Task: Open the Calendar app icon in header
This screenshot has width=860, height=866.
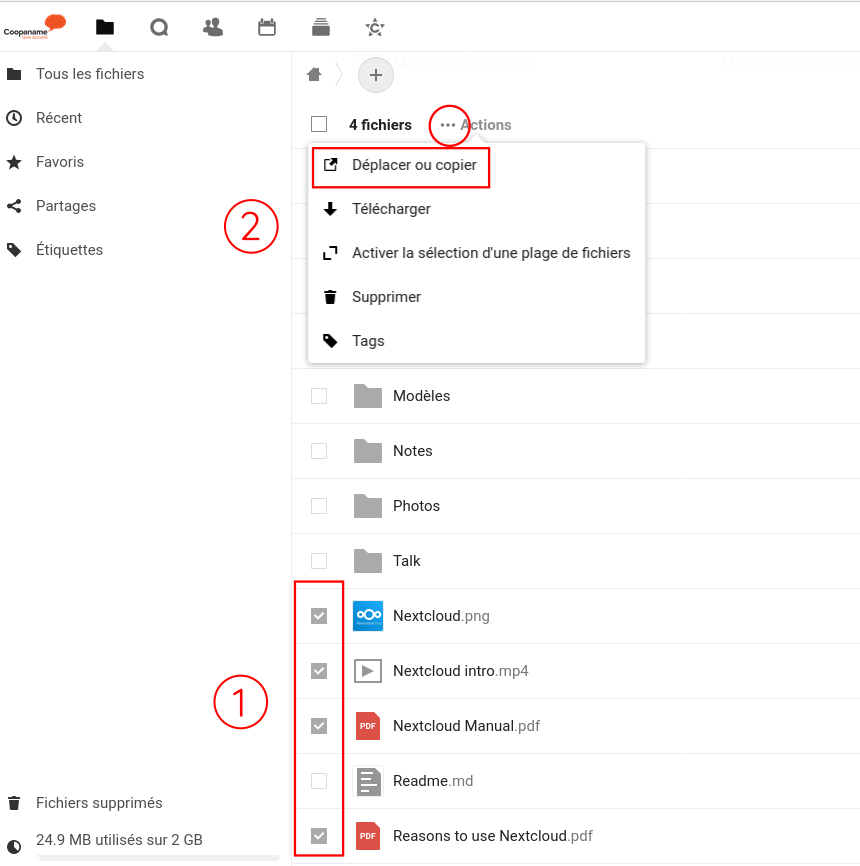Action: tap(267, 28)
